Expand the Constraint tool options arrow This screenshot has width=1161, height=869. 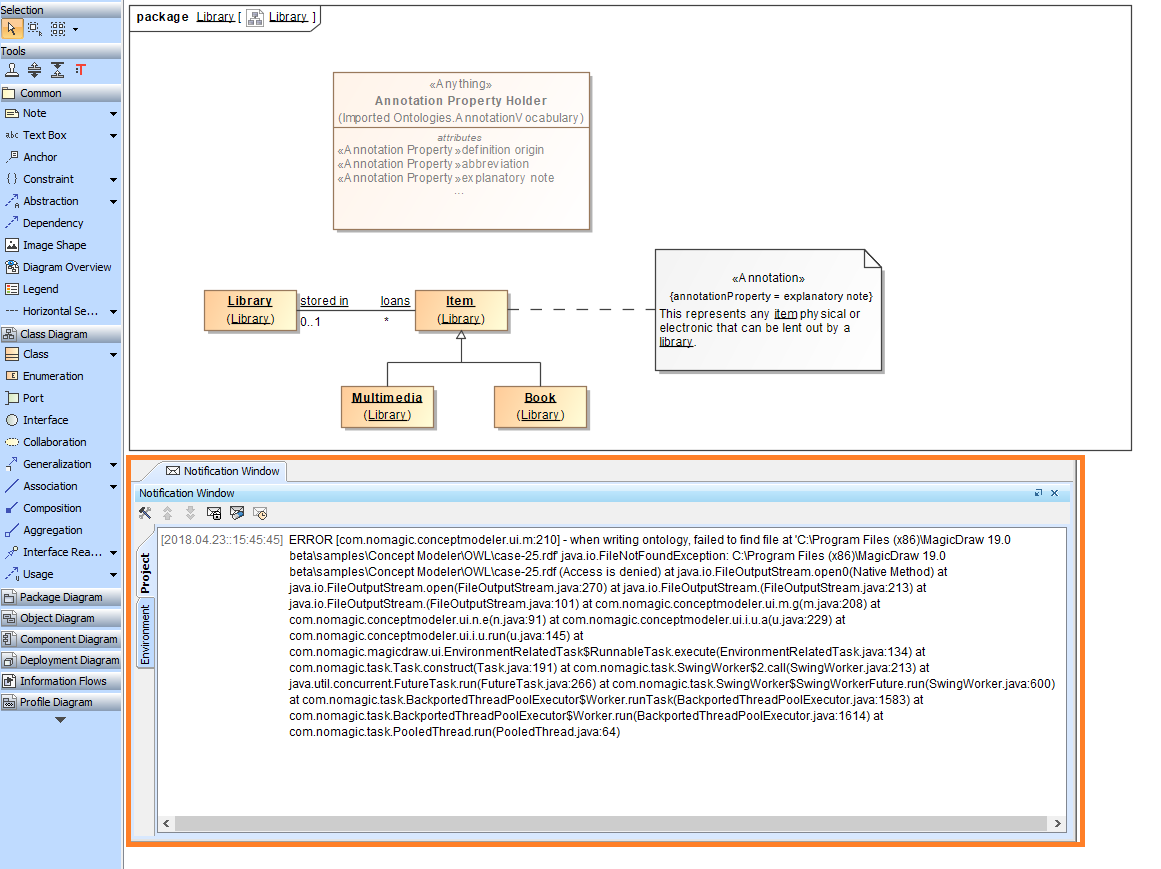(x=113, y=179)
